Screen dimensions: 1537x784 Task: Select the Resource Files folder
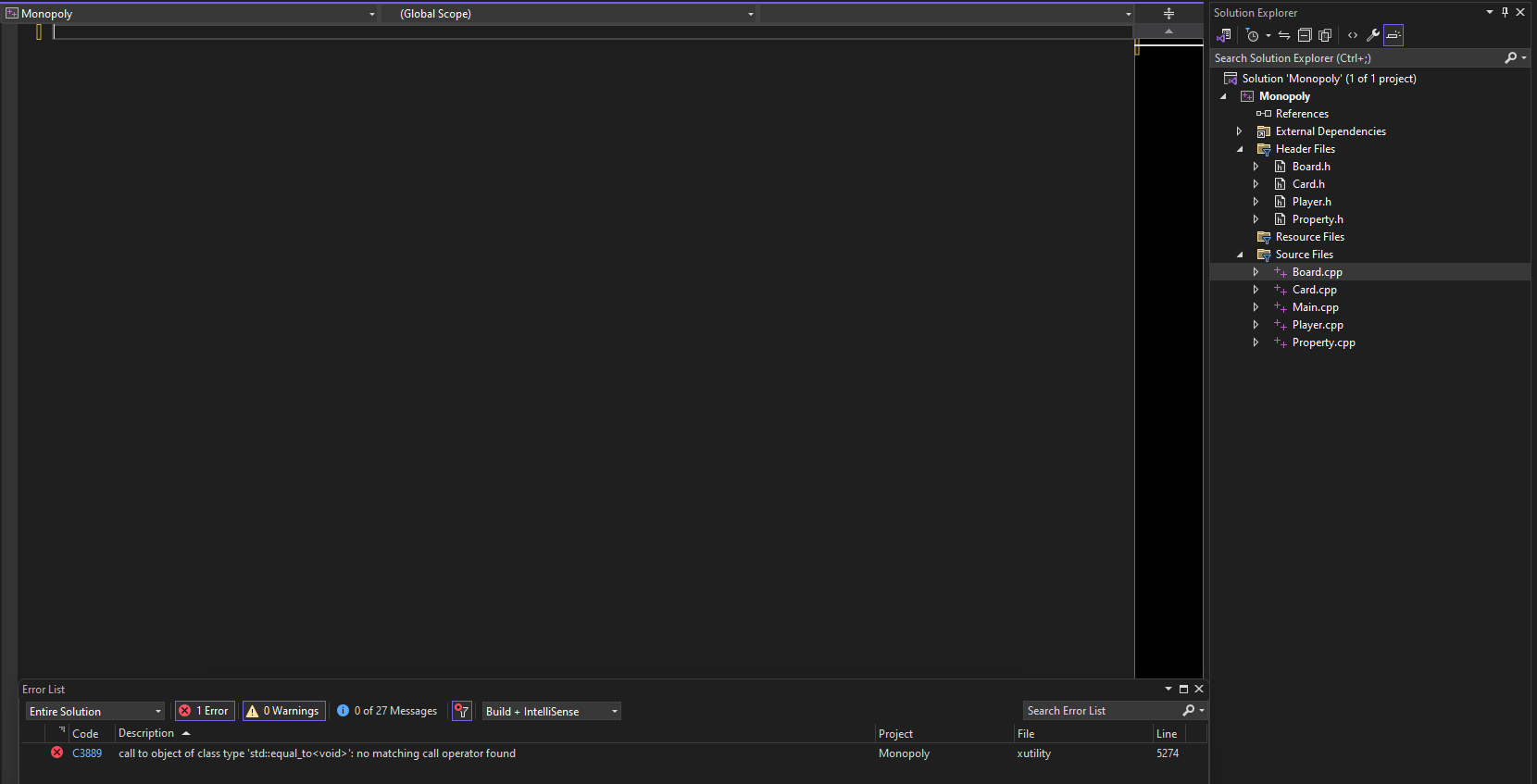point(1310,237)
